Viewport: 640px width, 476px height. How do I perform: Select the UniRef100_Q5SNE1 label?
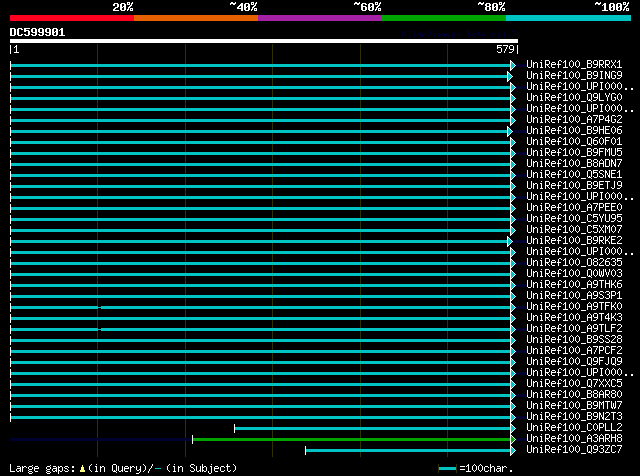click(x=574, y=174)
